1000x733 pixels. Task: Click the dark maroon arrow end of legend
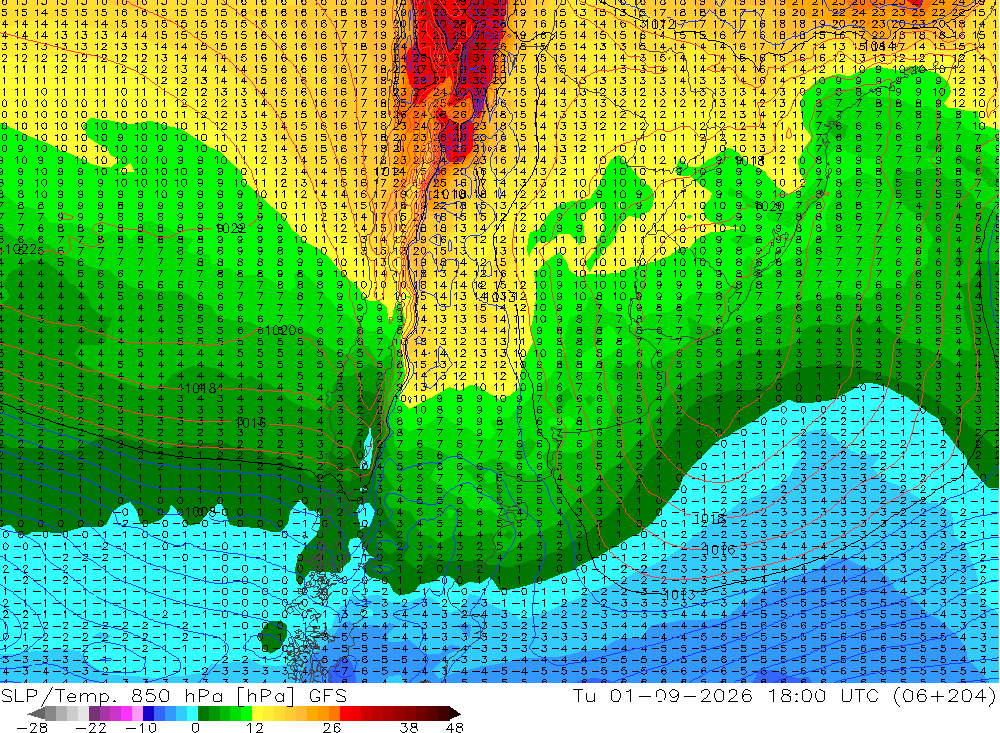click(455, 713)
